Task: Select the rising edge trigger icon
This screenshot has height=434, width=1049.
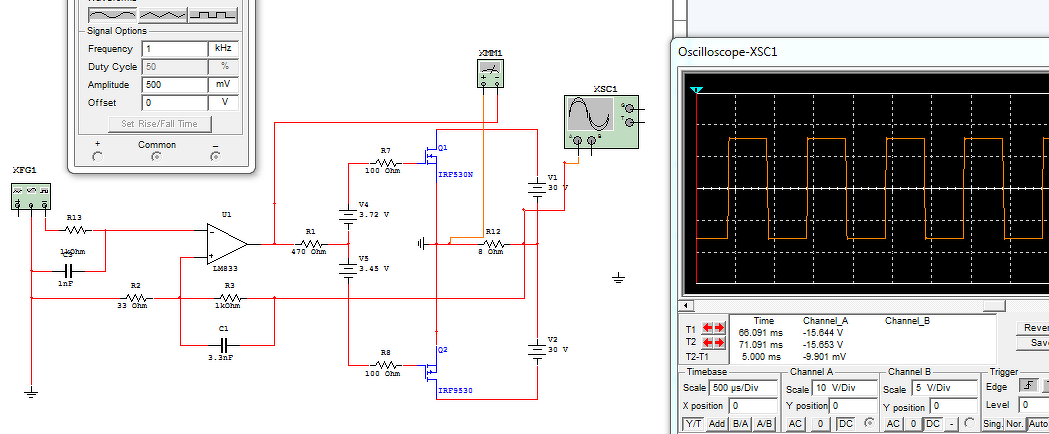Action: pos(1028,386)
